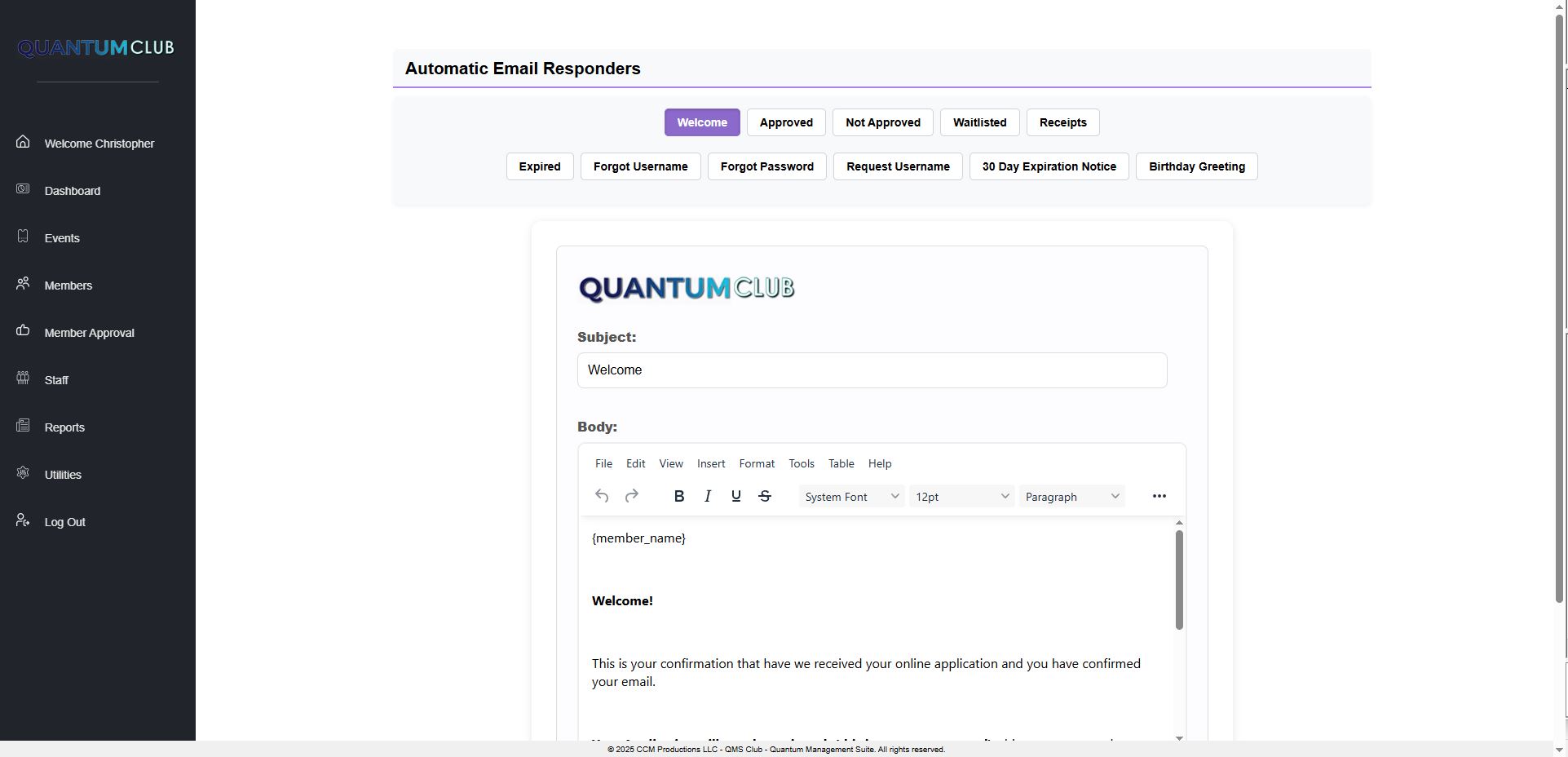The image size is (1568, 757).
Task: Toggle strikethrough formatting in the editor
Action: pos(764,495)
